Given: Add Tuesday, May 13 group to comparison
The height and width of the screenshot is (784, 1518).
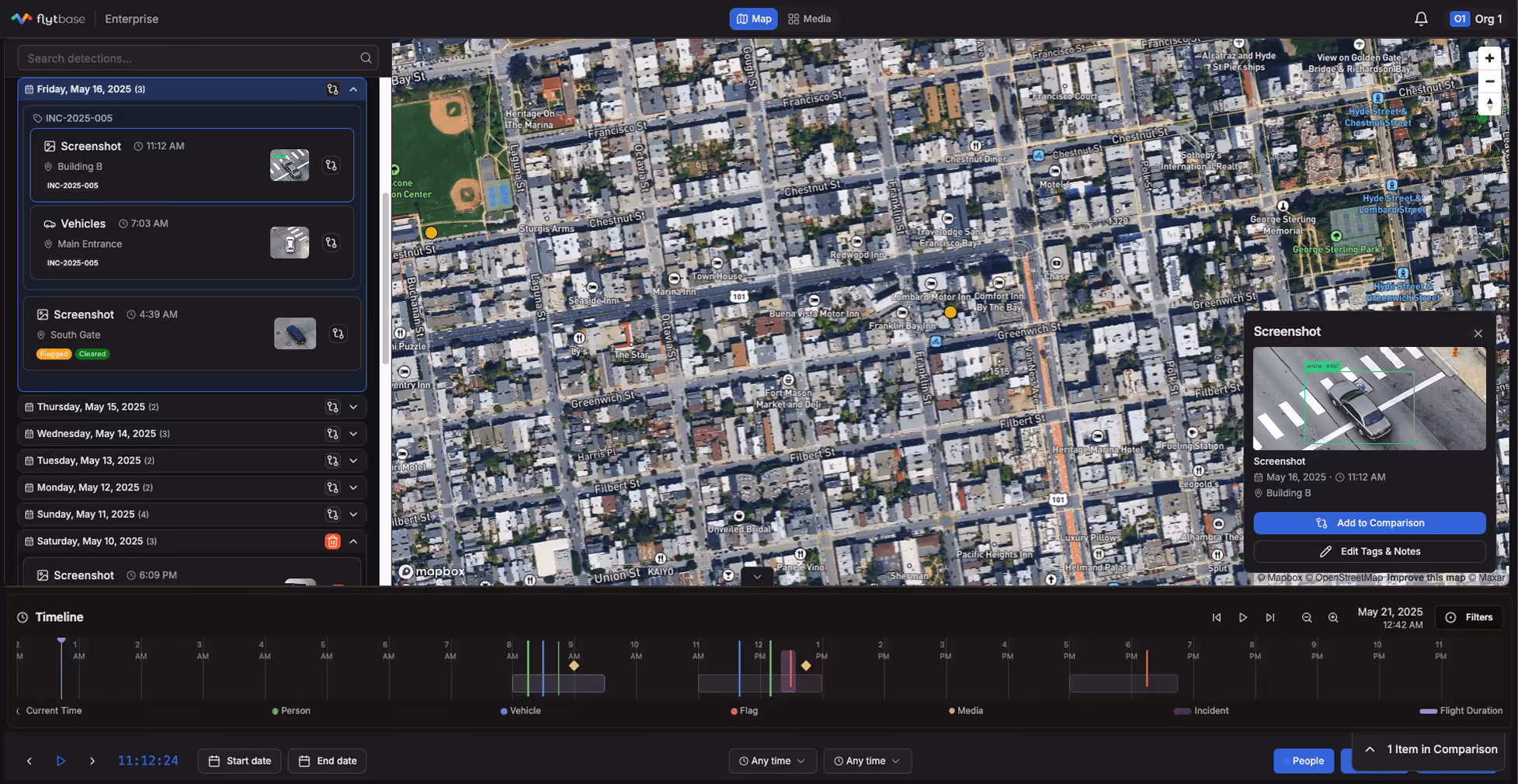Looking at the screenshot, I should click(x=332, y=460).
